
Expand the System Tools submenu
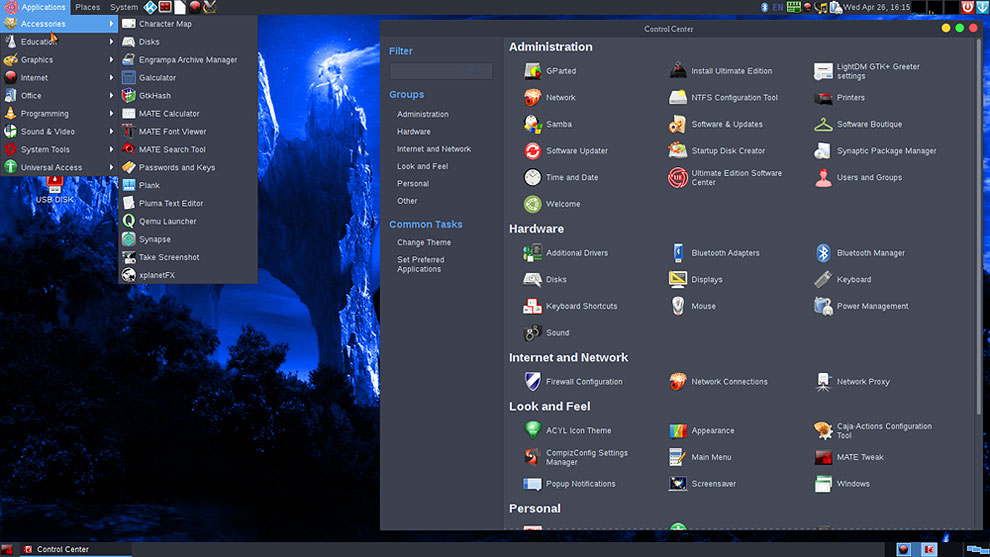coord(59,150)
